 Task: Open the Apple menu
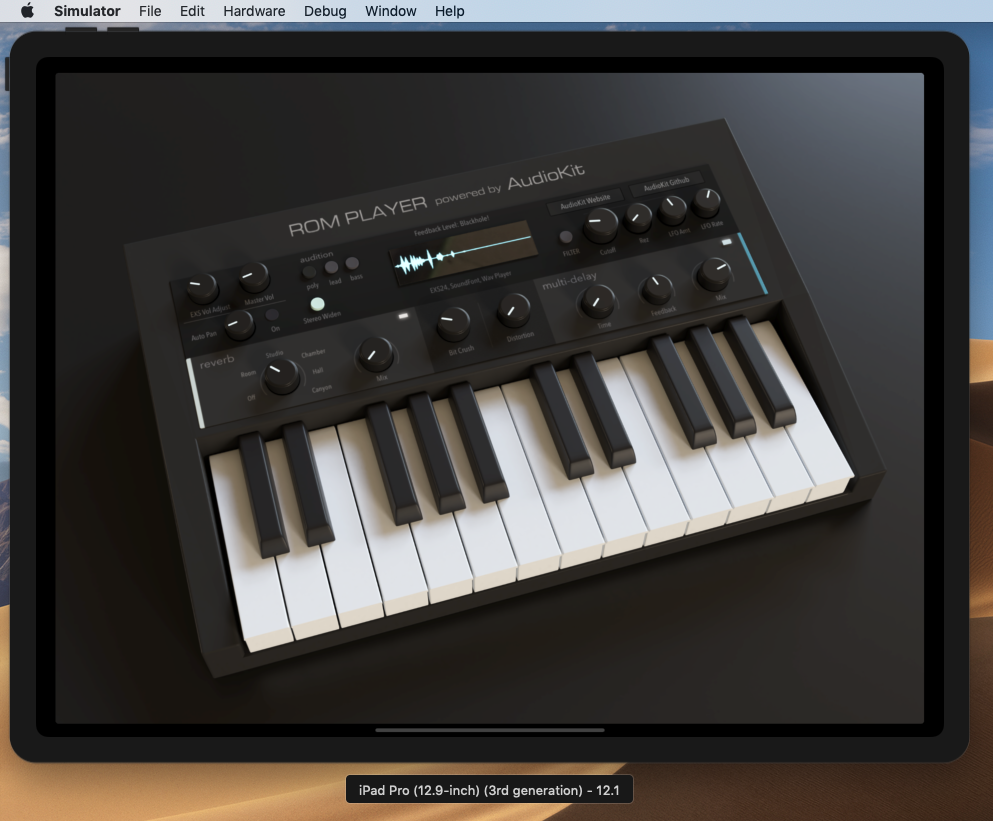pyautogui.click(x=27, y=11)
